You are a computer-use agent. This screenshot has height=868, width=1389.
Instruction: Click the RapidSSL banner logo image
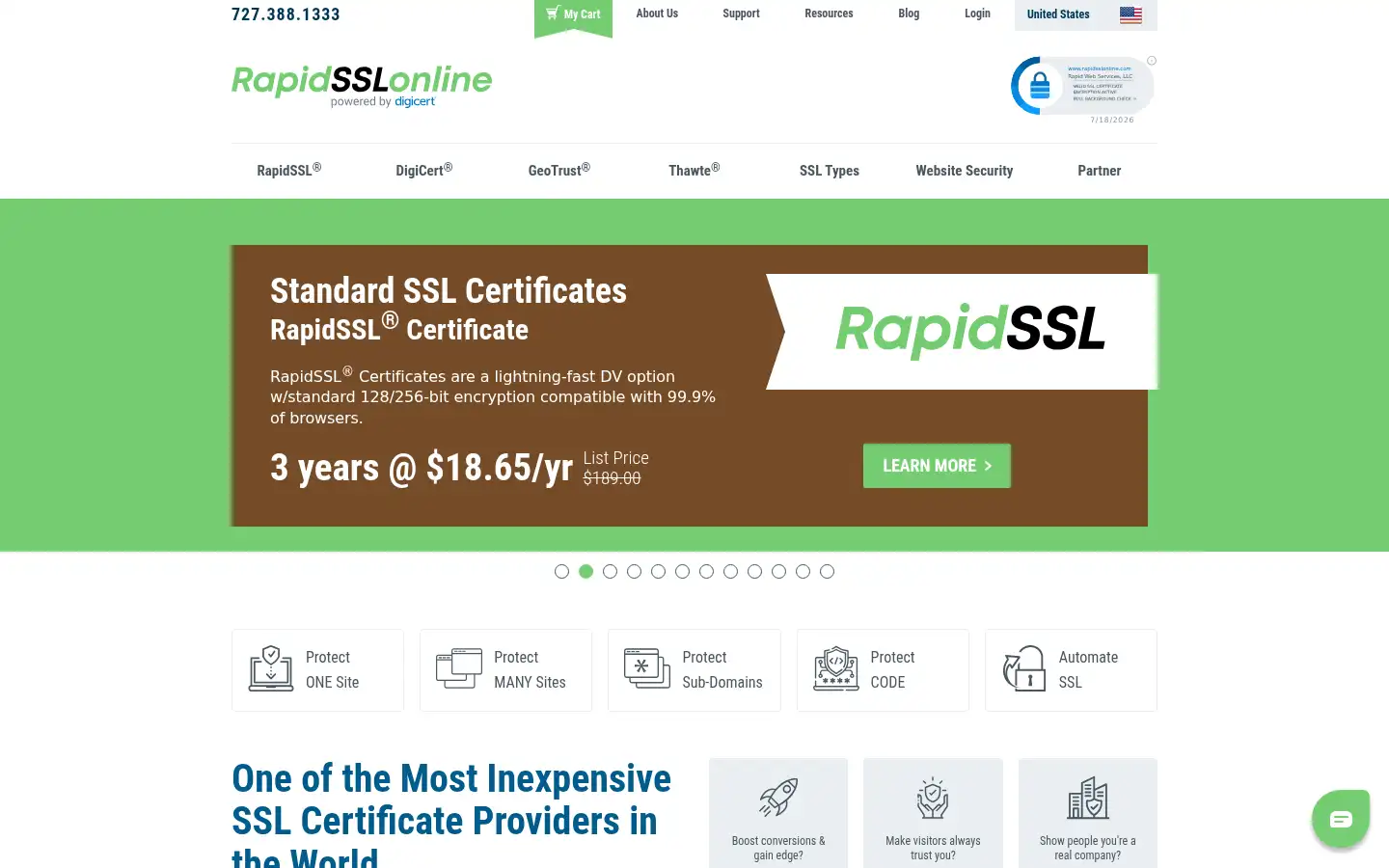pos(969,331)
